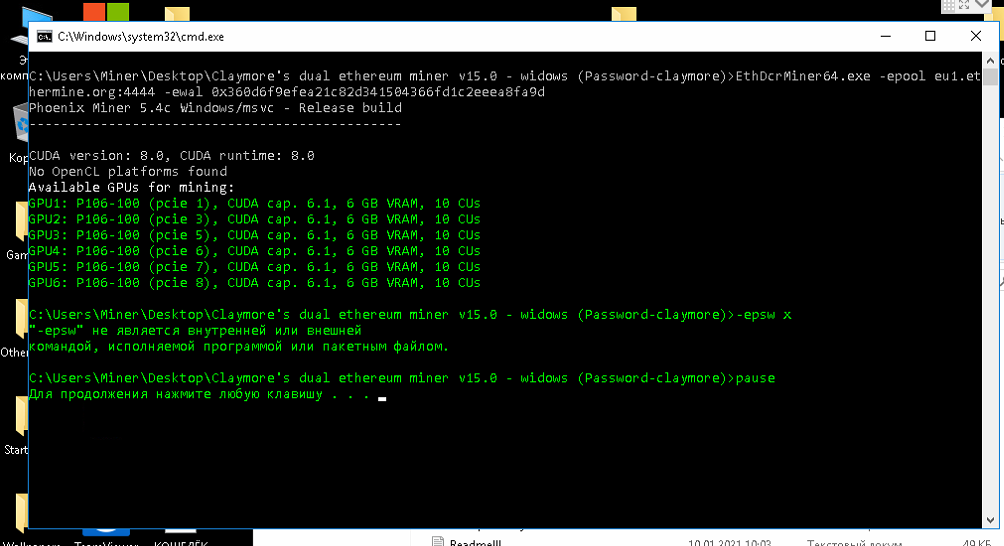This screenshot has width=1004, height=546.
Task: Click the GPU5 P106-100 (pcie 7) line
Action: pos(254,267)
